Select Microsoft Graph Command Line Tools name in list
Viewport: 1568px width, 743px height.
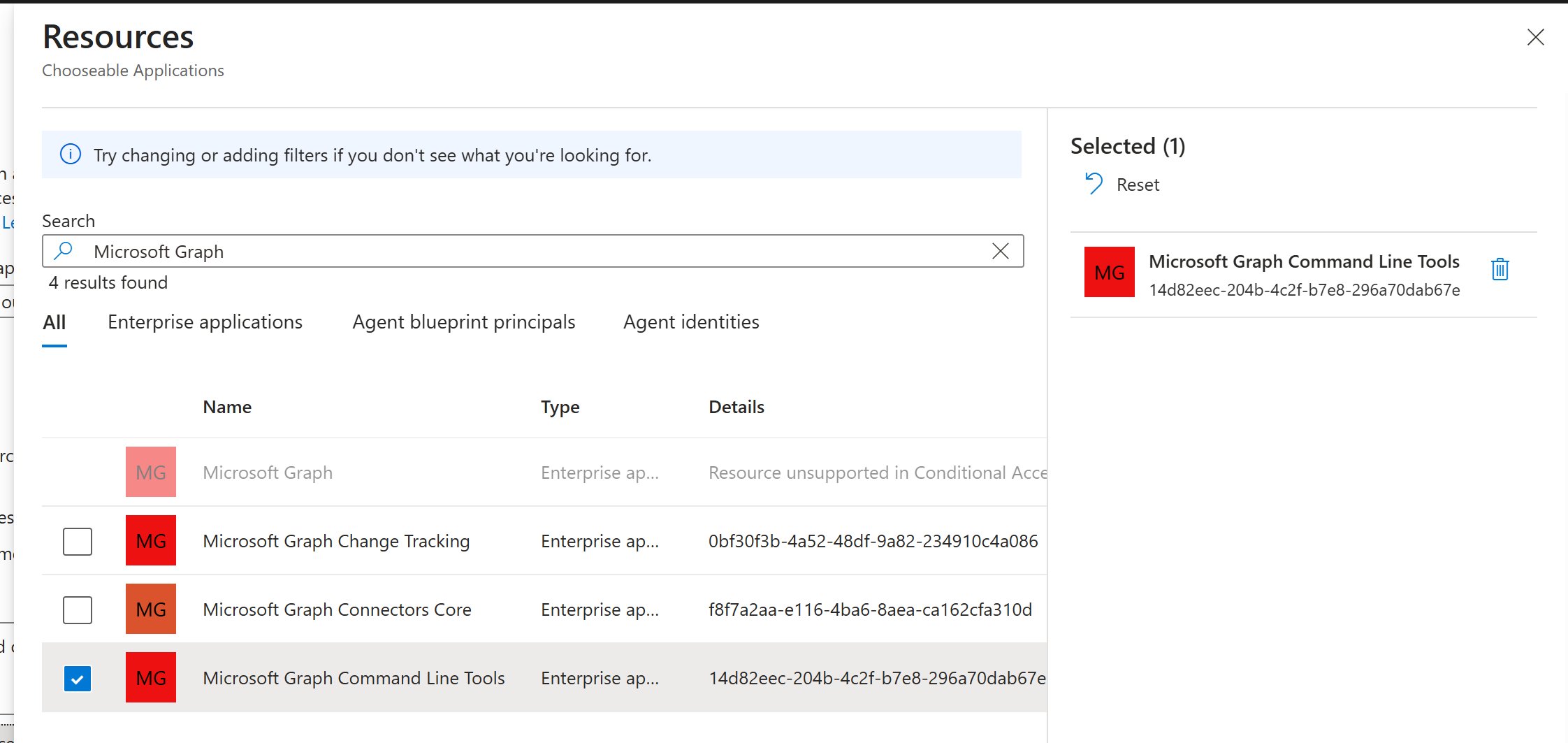coord(354,678)
